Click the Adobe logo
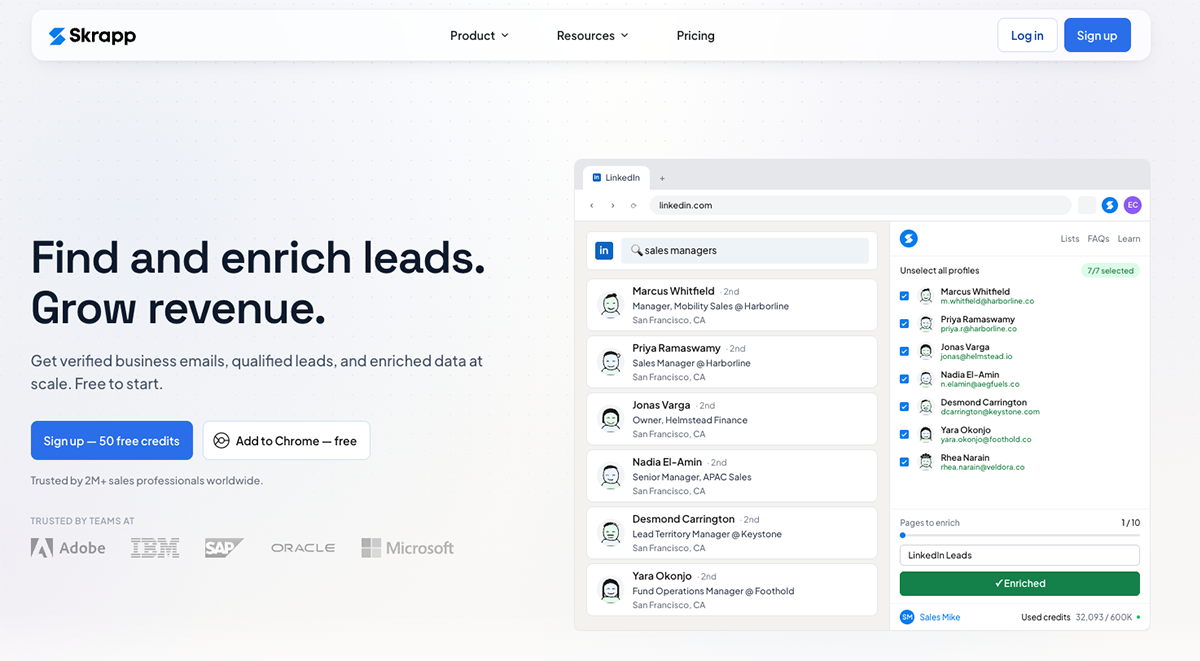This screenshot has height=661, width=1200. [68, 548]
